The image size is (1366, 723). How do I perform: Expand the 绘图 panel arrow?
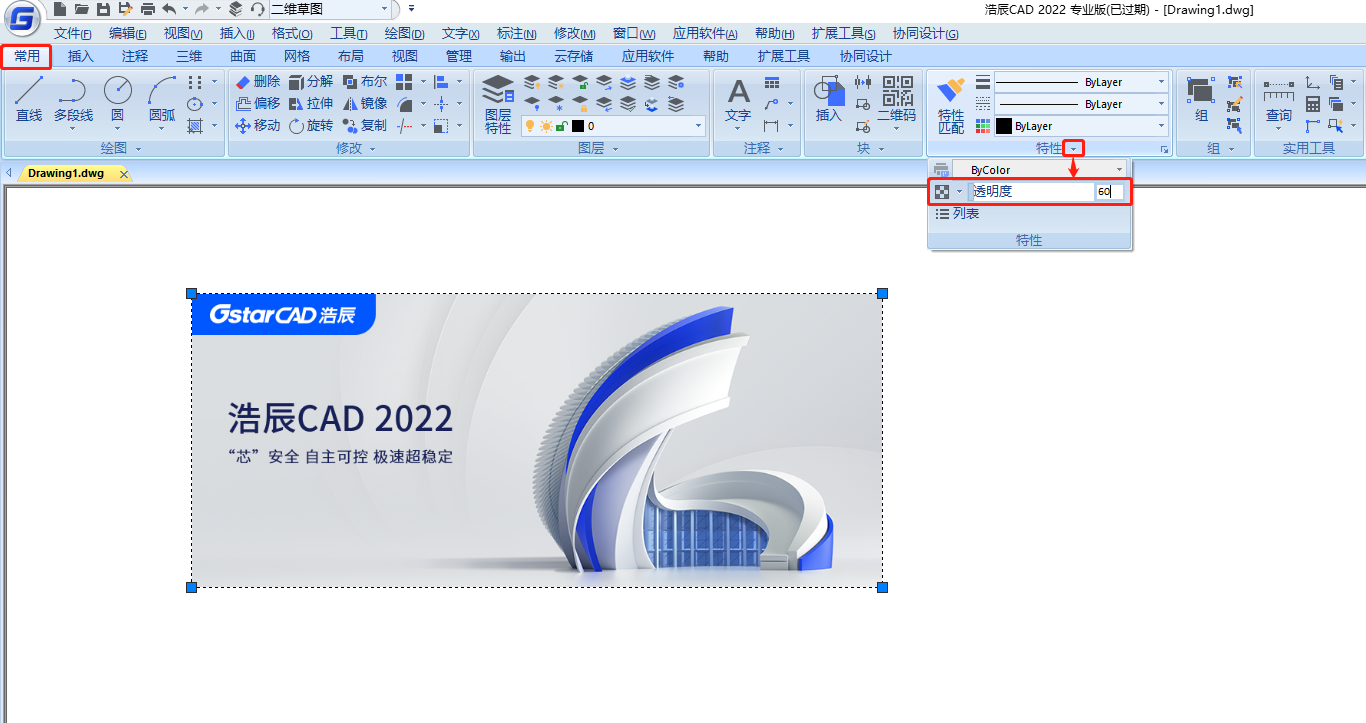(x=138, y=149)
